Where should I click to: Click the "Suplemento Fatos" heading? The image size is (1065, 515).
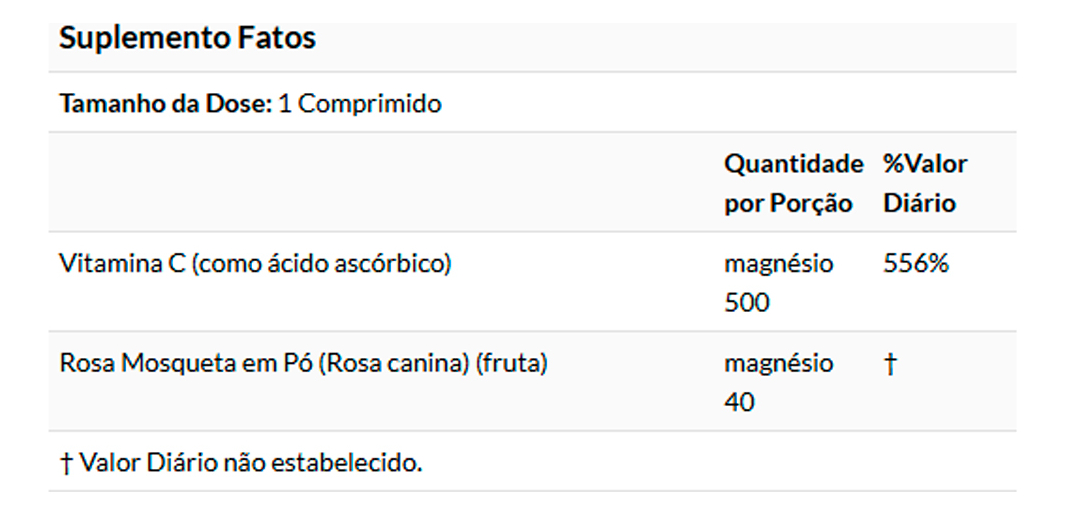point(187,39)
